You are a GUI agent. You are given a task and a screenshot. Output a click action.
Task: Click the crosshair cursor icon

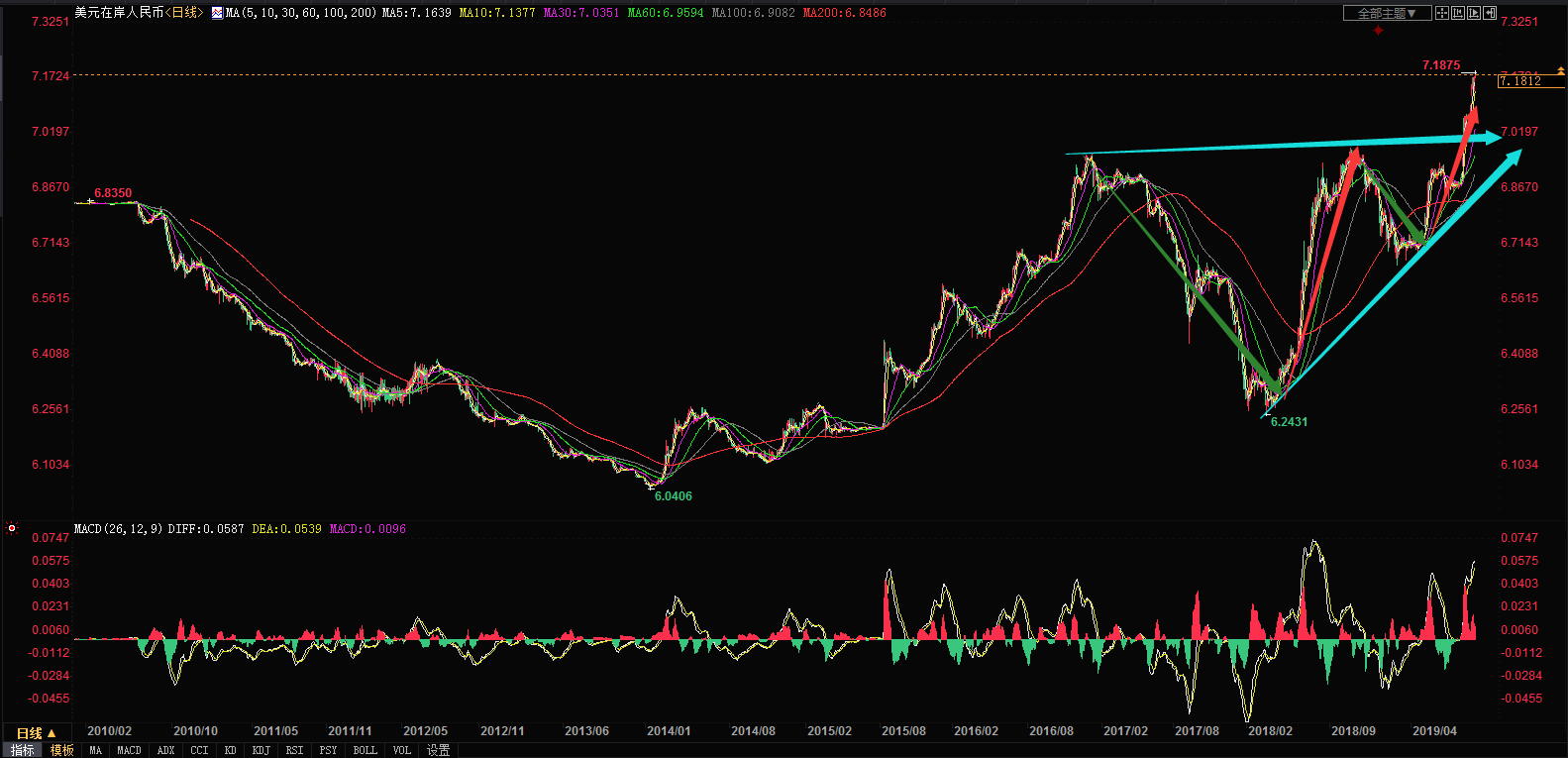point(1442,13)
